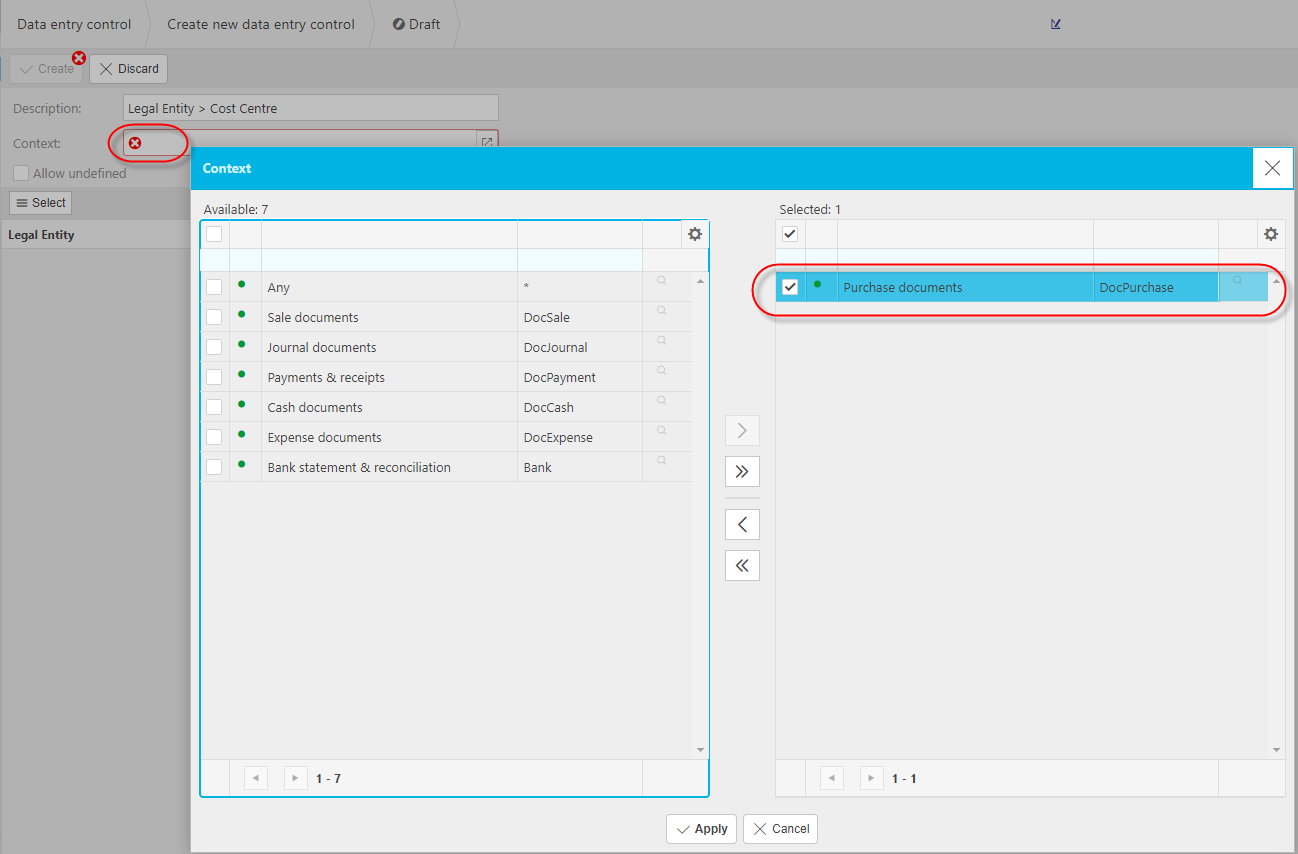Click magnifier icon in Payments & receipts row
1298x854 pixels.
pyautogui.click(x=661, y=371)
